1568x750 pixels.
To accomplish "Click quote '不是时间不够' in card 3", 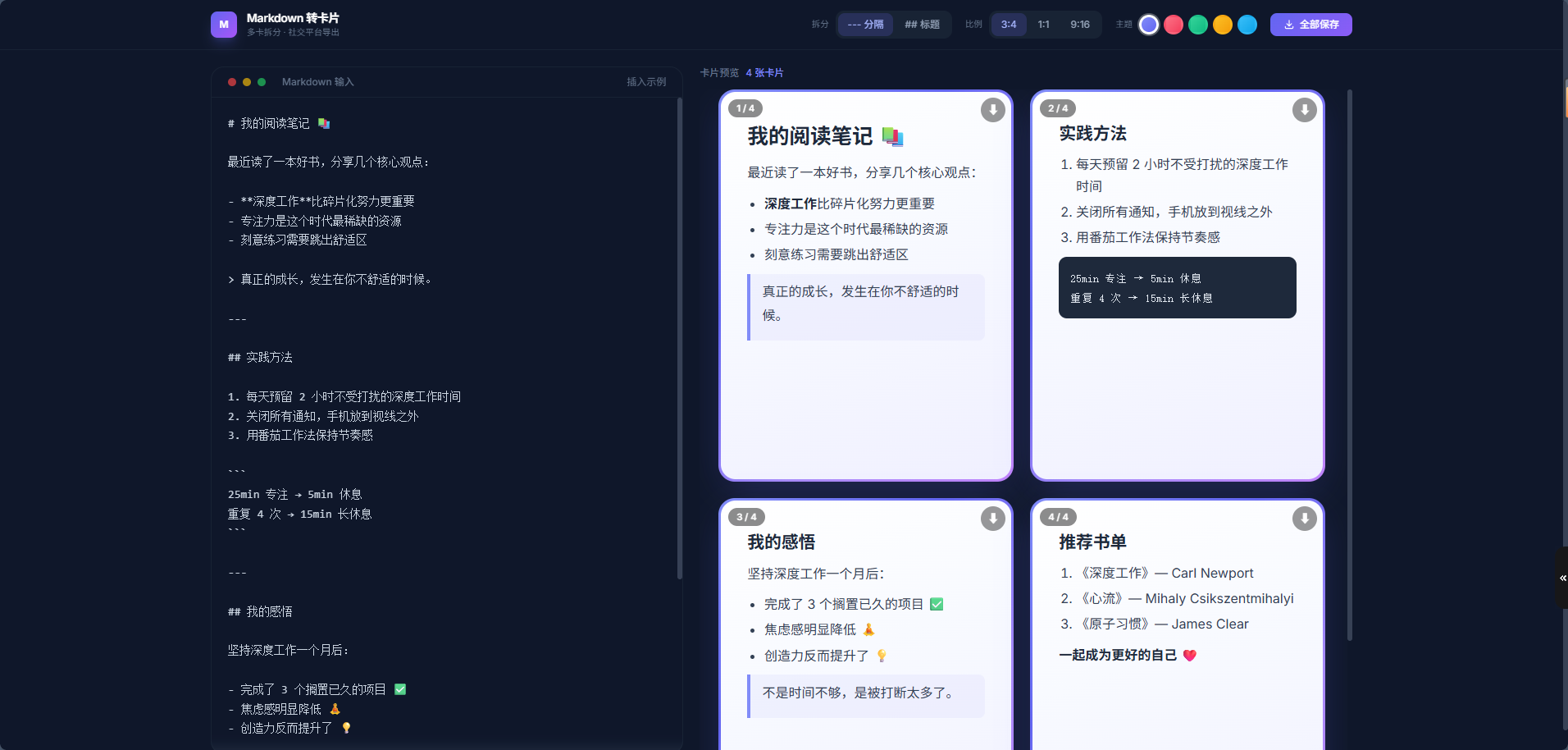I will click(866, 696).
